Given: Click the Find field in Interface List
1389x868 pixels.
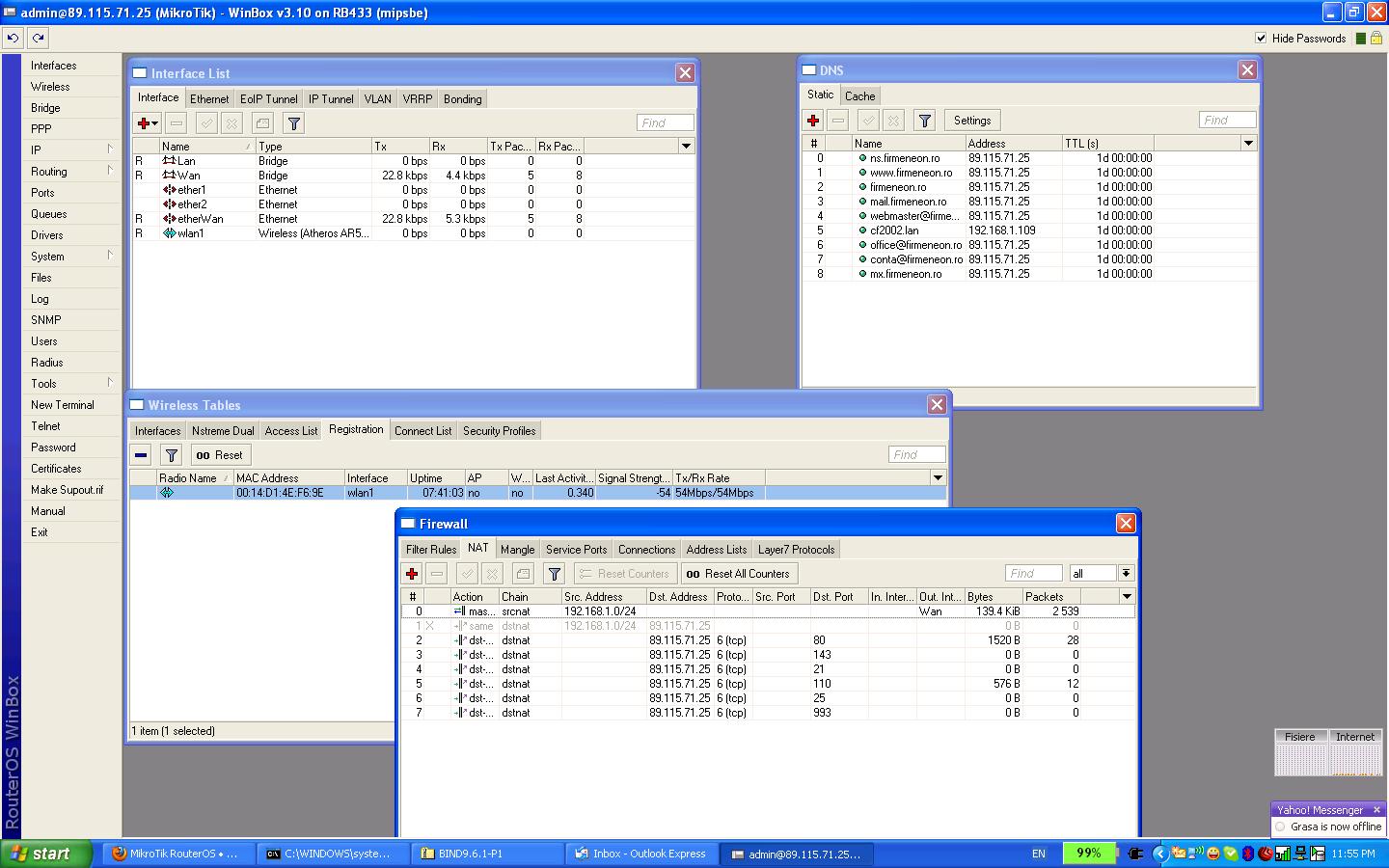Looking at the screenshot, I should (x=666, y=123).
